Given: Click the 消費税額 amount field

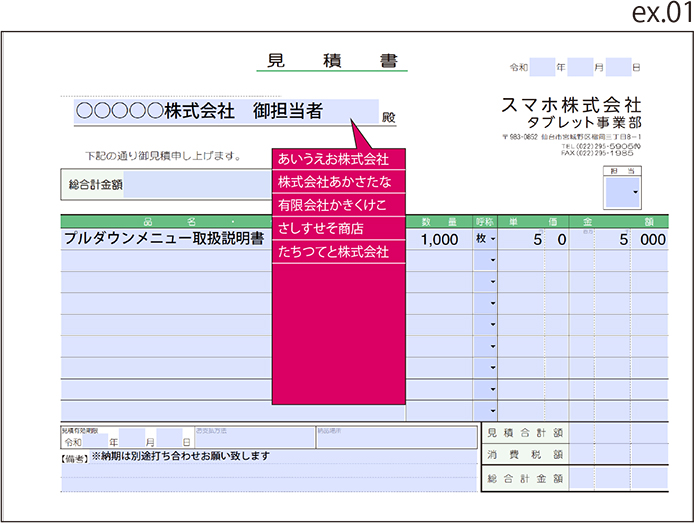Looking at the screenshot, I should 619,454.
